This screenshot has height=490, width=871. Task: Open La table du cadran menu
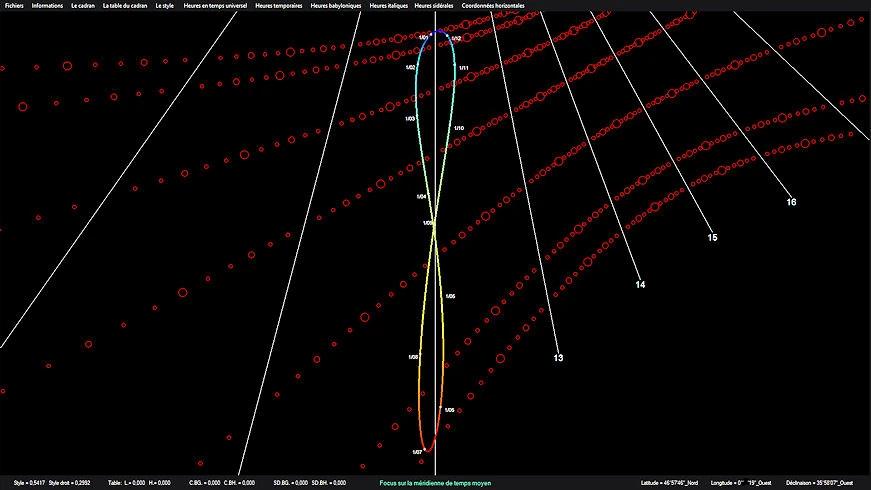[126, 6]
